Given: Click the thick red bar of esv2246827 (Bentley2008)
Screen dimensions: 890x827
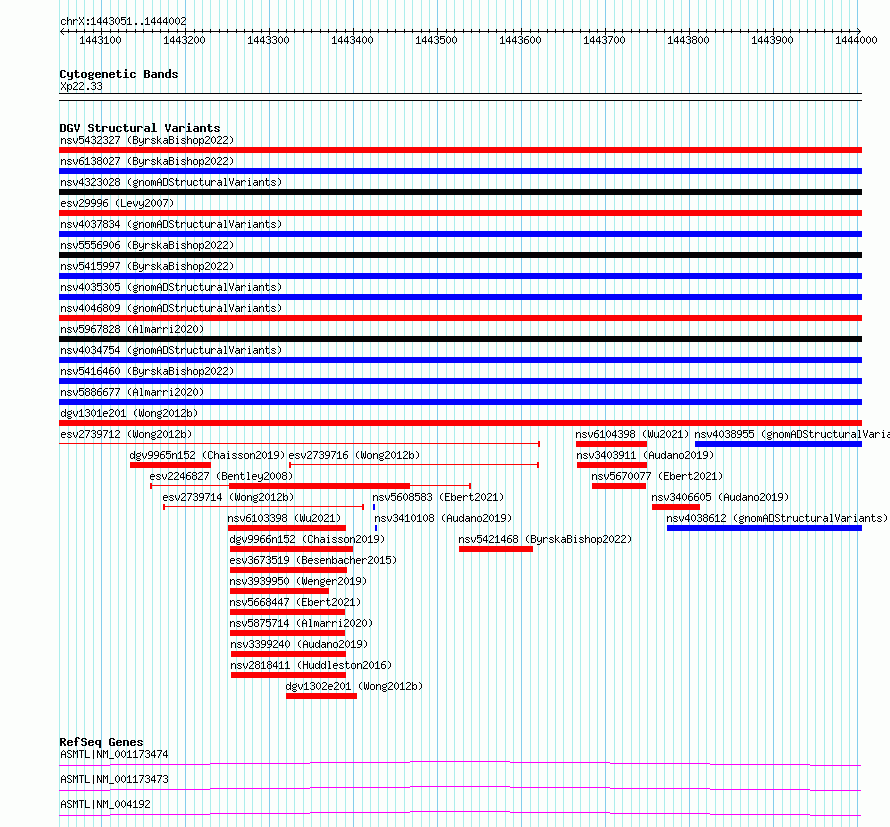Looking at the screenshot, I should 320,486.
